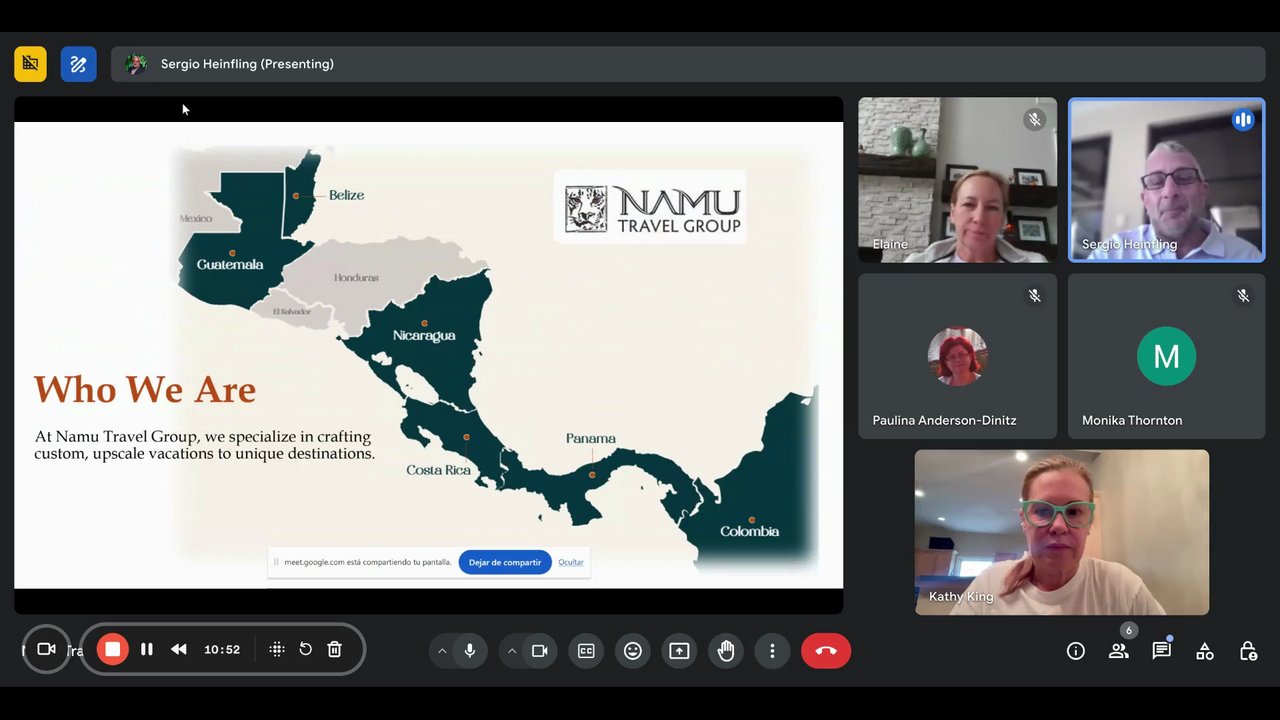Click Paulina Anderson-Dinitz's profile photo avatar

(x=957, y=356)
